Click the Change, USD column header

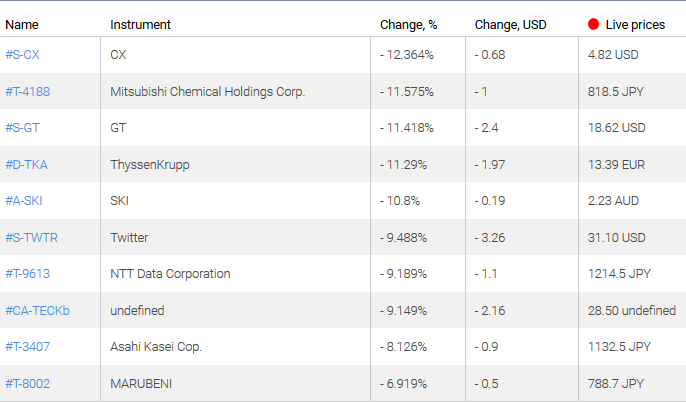tap(511, 24)
